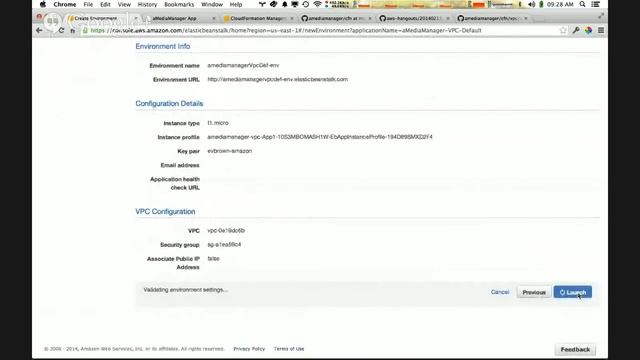The width and height of the screenshot is (640, 360).
Task: Close the aMediaManager App tab
Action: tap(214, 18)
